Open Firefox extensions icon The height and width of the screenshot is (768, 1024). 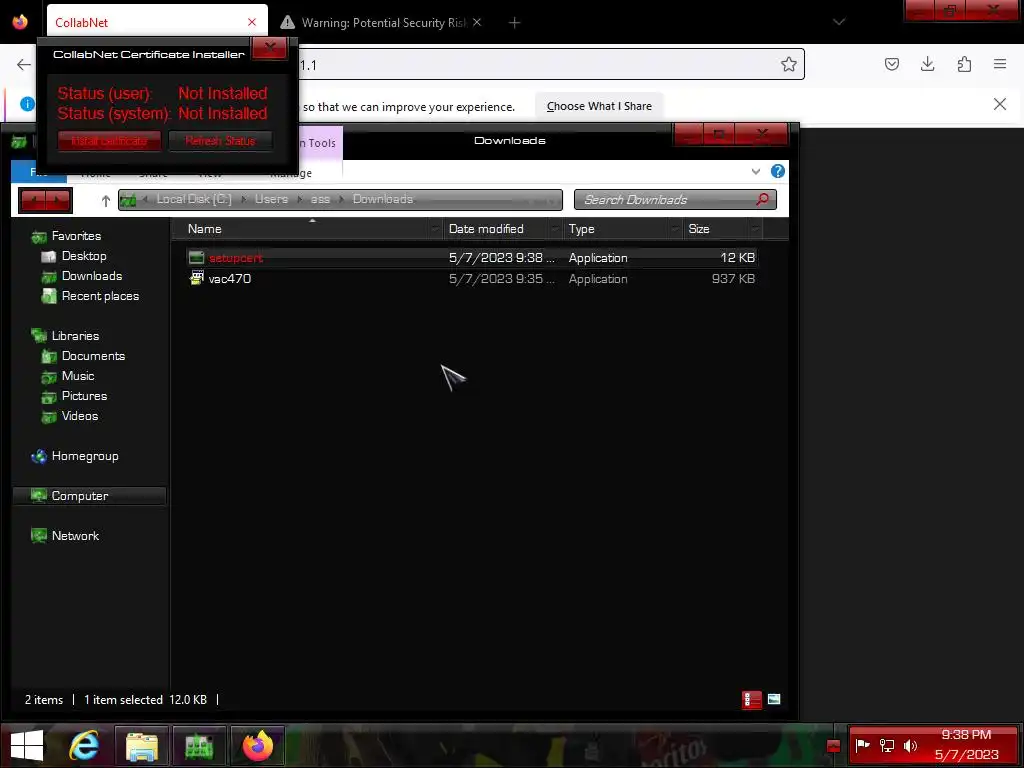coord(964,64)
